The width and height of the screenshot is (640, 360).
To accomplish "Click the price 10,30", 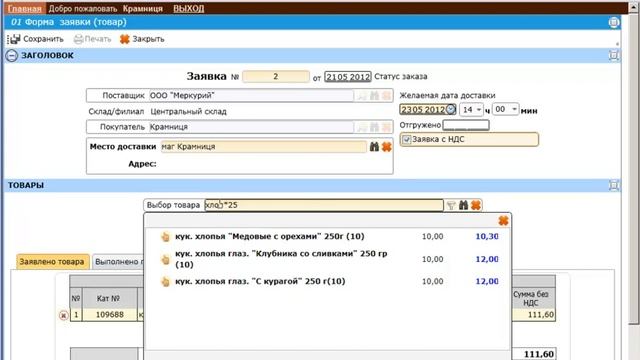I will 487,236.
